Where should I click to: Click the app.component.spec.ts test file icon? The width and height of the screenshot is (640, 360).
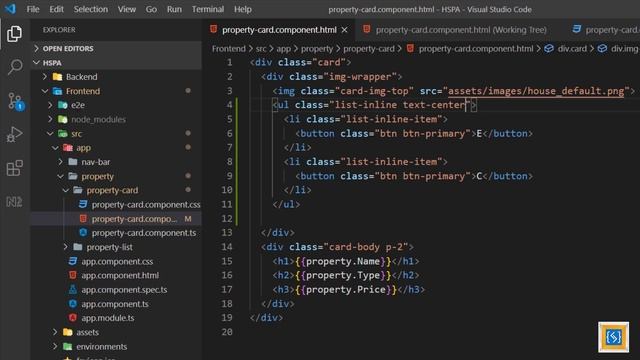point(73,289)
